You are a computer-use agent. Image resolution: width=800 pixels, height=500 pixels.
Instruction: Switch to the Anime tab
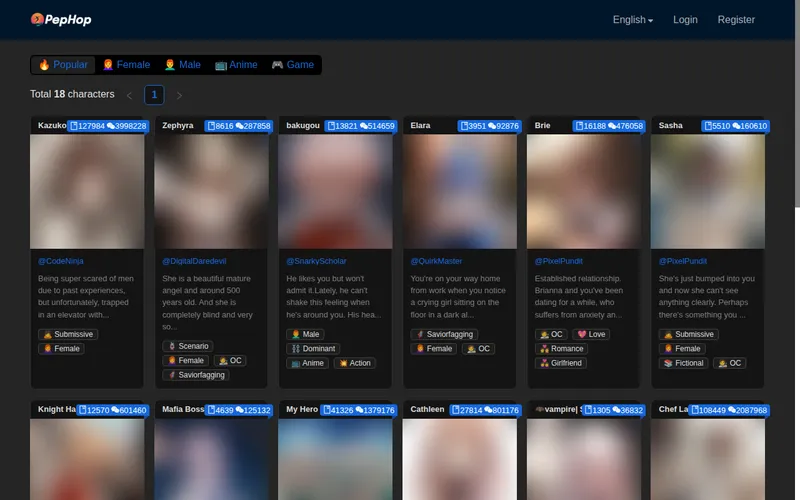236,65
